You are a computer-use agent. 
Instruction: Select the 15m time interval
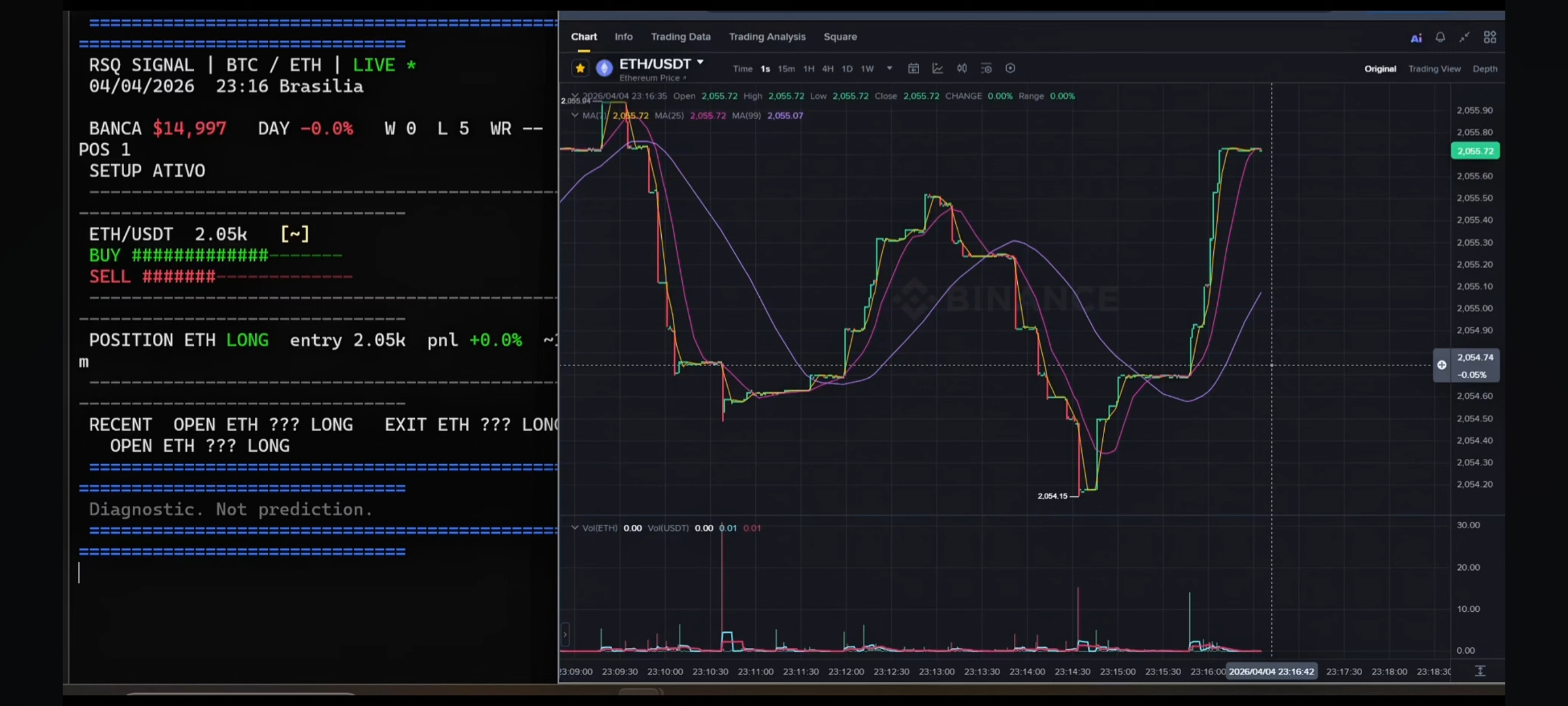click(786, 69)
